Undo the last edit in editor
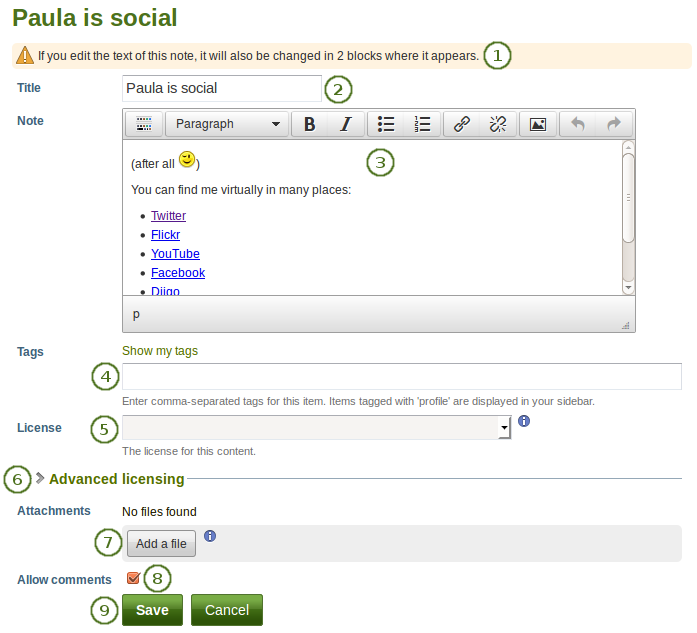 [577, 124]
